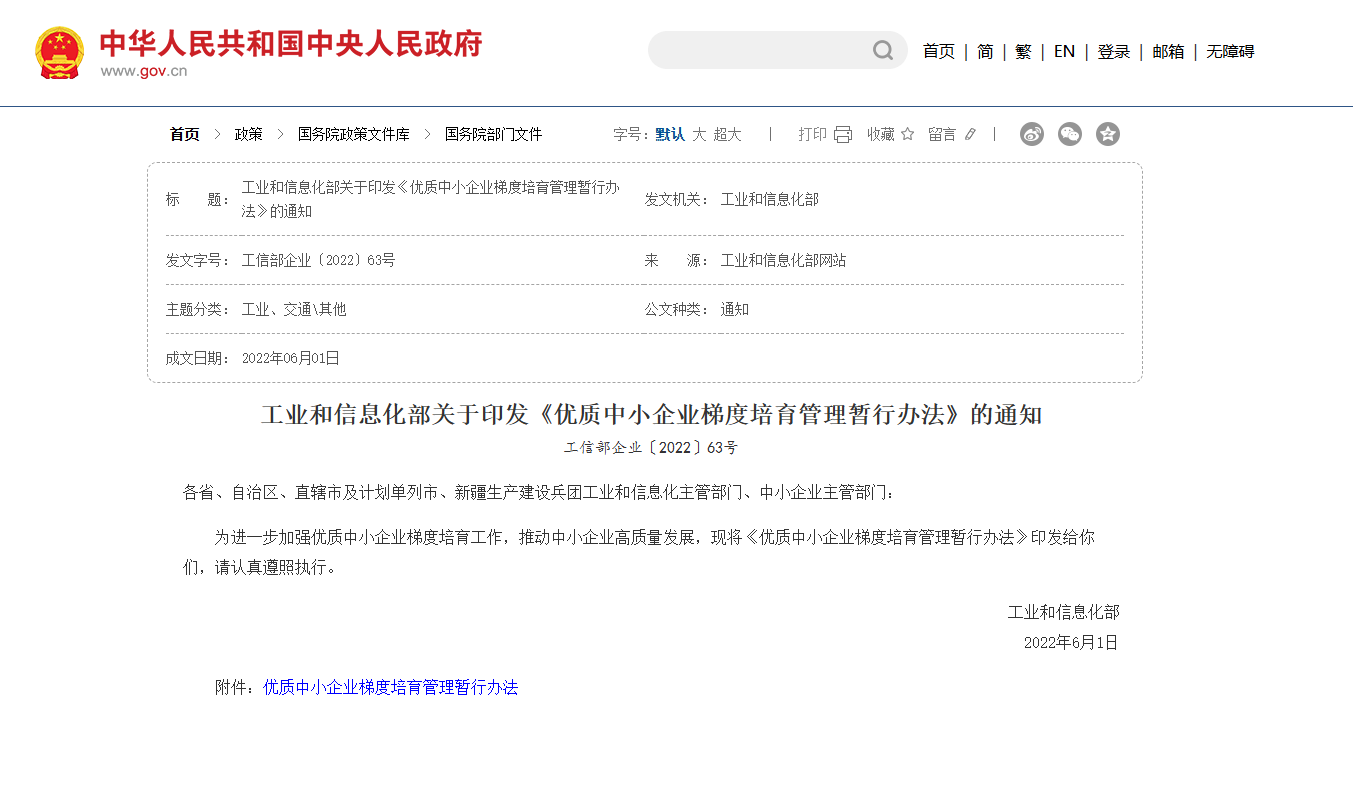
Task: Open attachment 优质中小企业梯度培育管理暂行办法
Action: pyautogui.click(x=391, y=687)
